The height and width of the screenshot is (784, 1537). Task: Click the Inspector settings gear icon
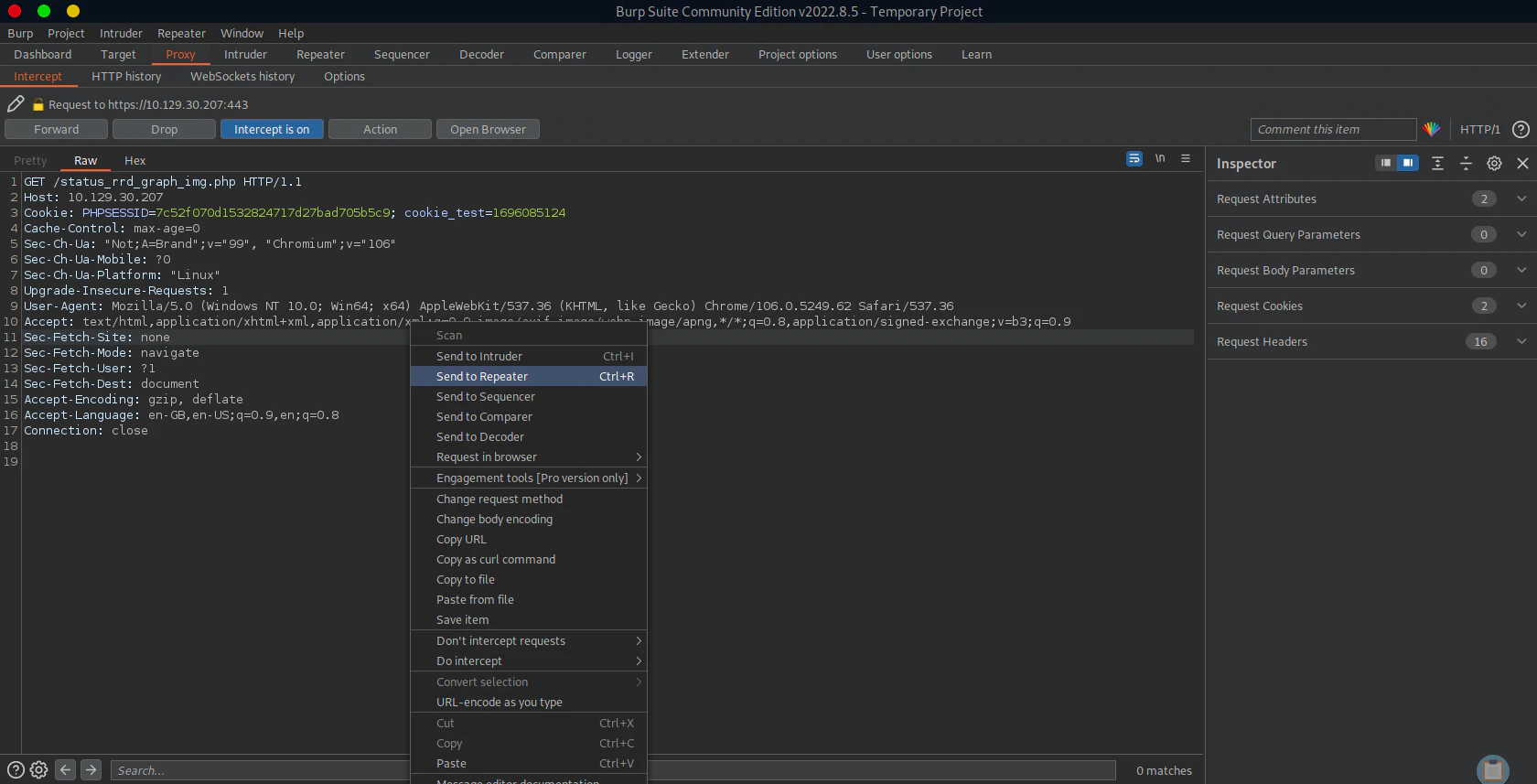(1494, 164)
